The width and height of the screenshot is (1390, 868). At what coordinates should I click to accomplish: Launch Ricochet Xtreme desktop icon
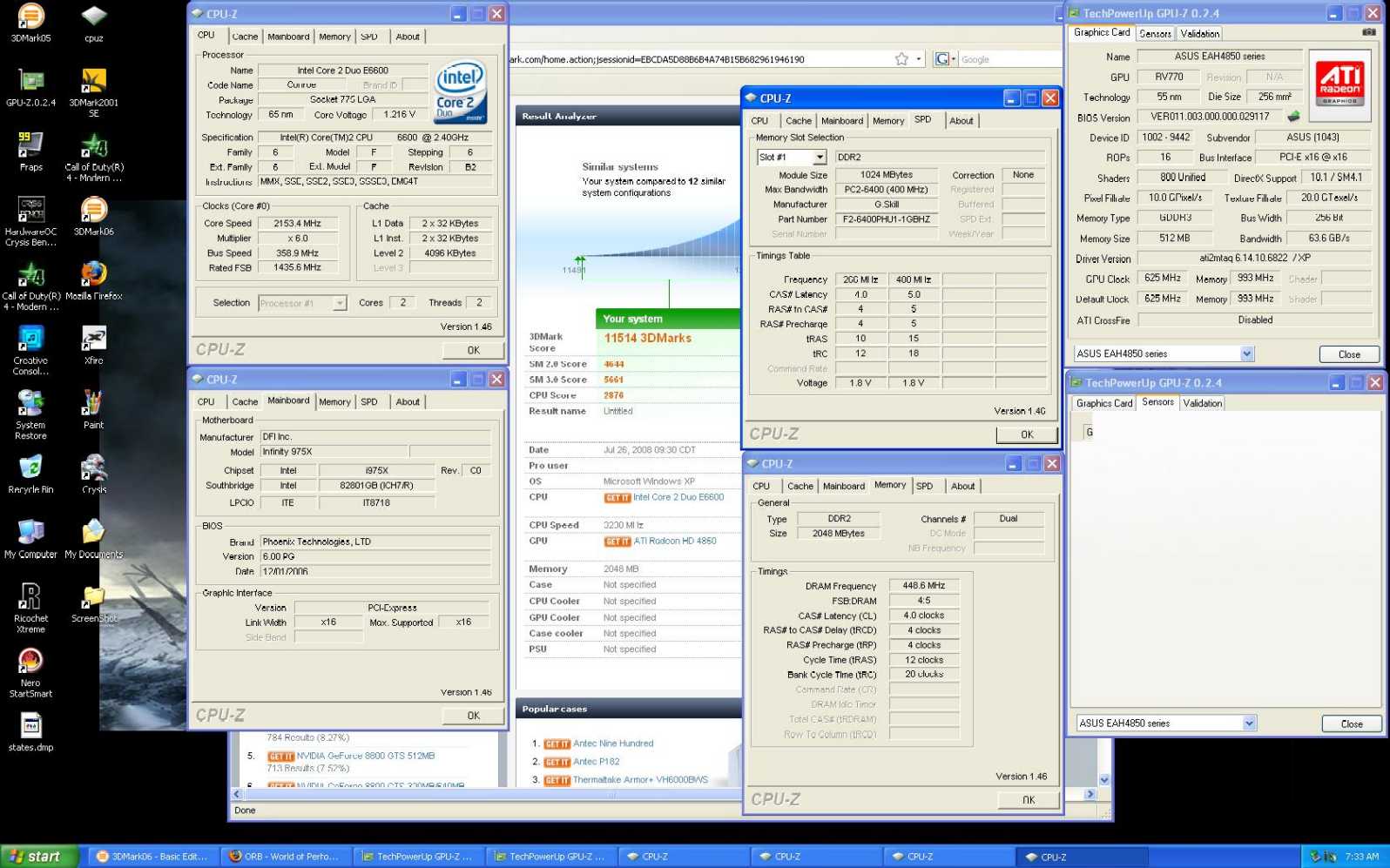pos(30,609)
